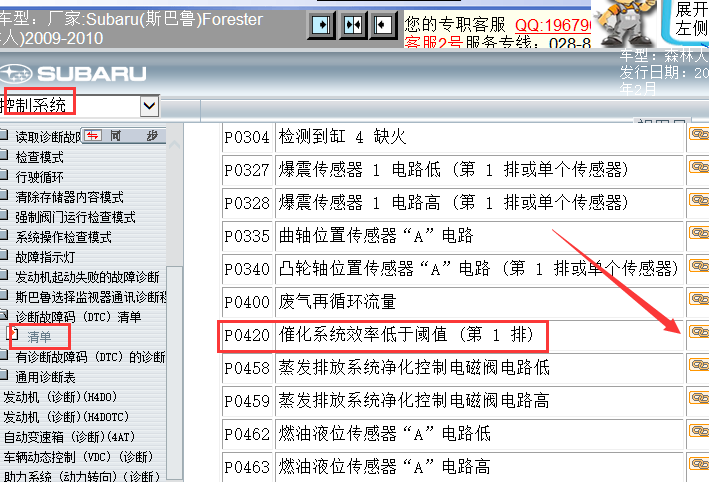709x482 pixels.
Task: Click the 爆震传感器 1 电路高 description
Action: point(454,203)
